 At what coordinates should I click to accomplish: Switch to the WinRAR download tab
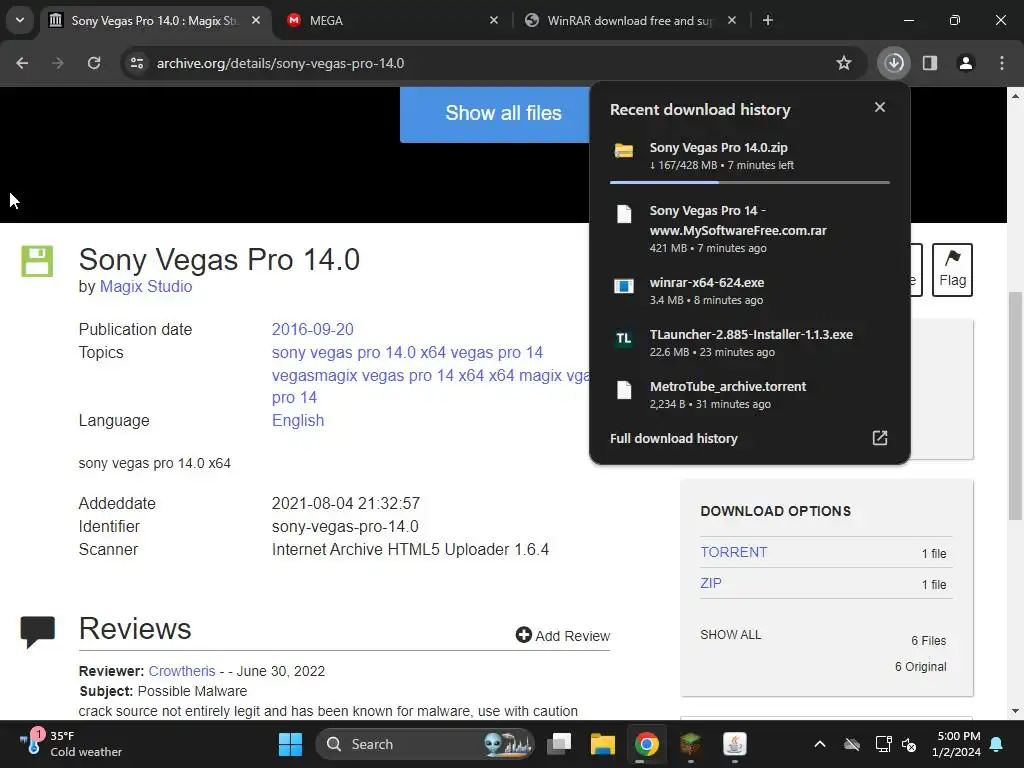[630, 20]
